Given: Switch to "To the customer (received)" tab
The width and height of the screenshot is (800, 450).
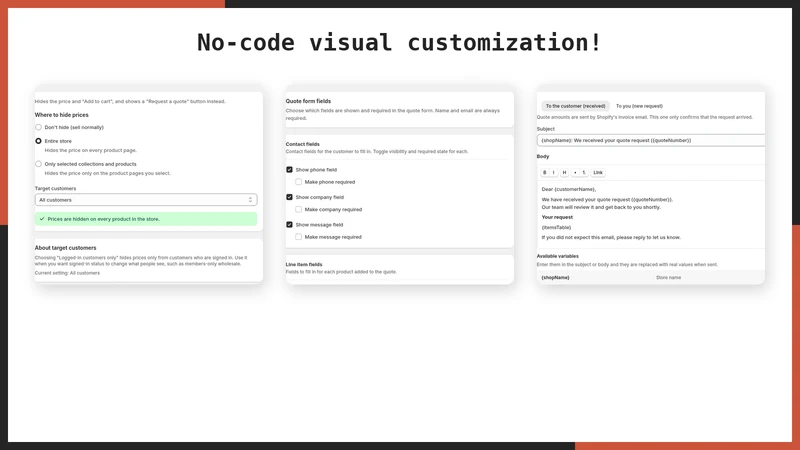Looking at the screenshot, I should [575, 106].
